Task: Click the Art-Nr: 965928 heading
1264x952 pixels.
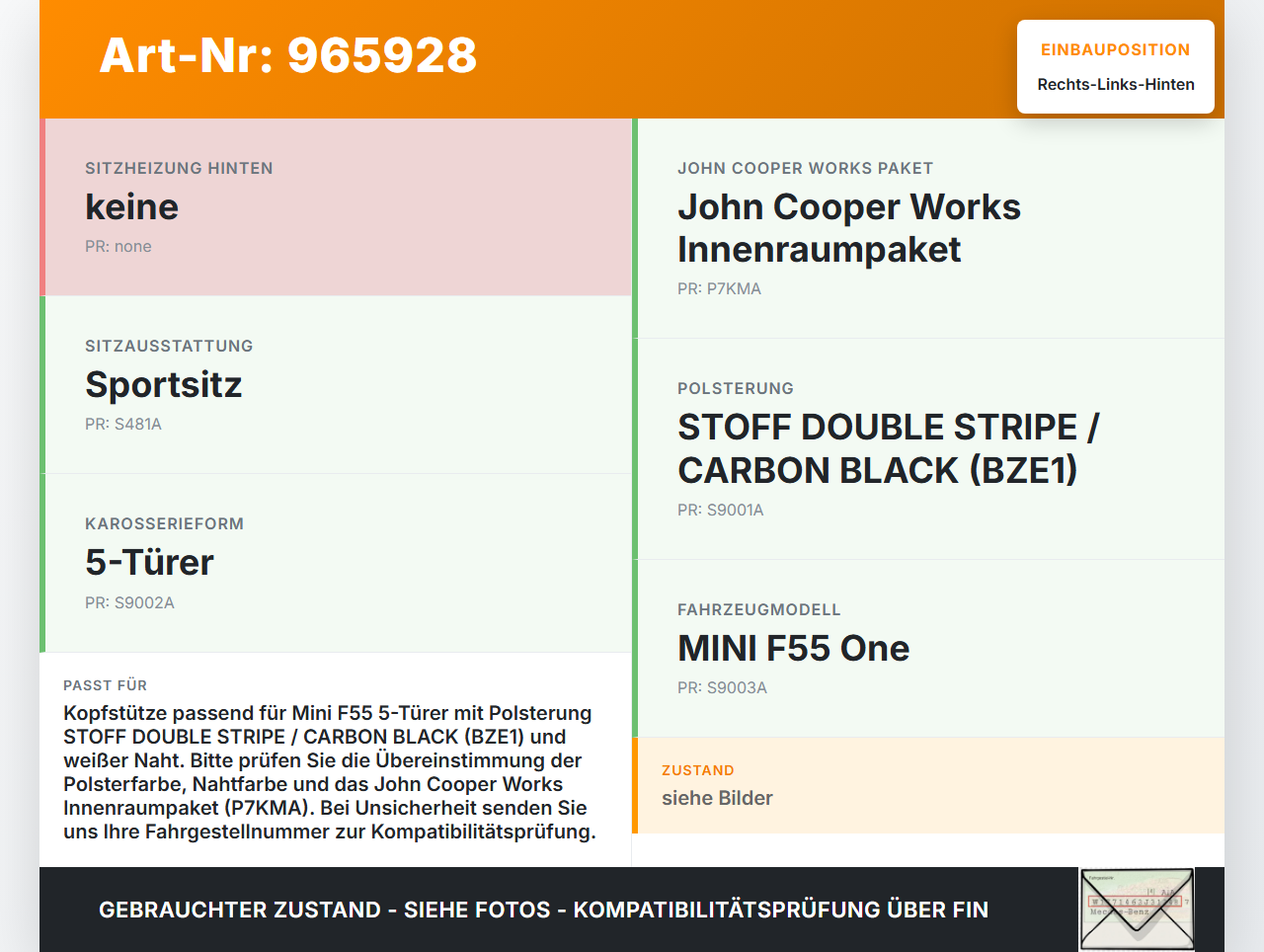Action: pyautogui.click(x=288, y=55)
